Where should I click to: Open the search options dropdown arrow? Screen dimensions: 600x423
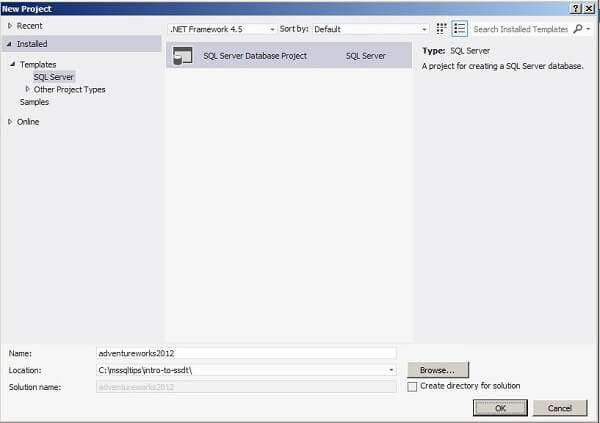588,29
